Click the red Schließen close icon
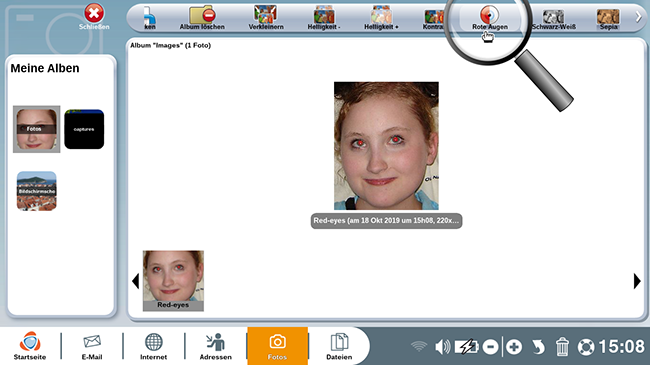 94,13
